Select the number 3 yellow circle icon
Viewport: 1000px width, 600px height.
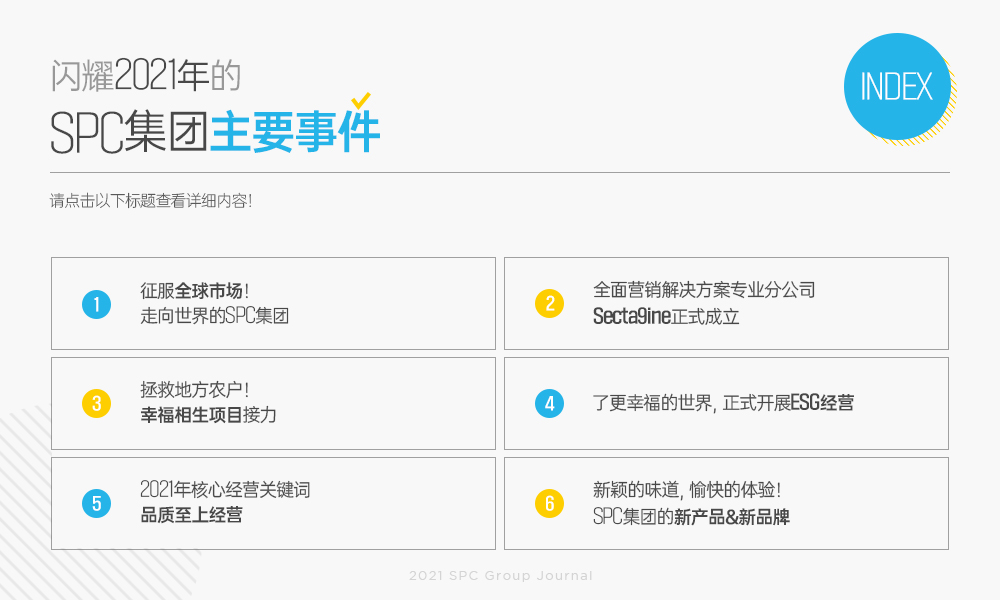point(96,403)
